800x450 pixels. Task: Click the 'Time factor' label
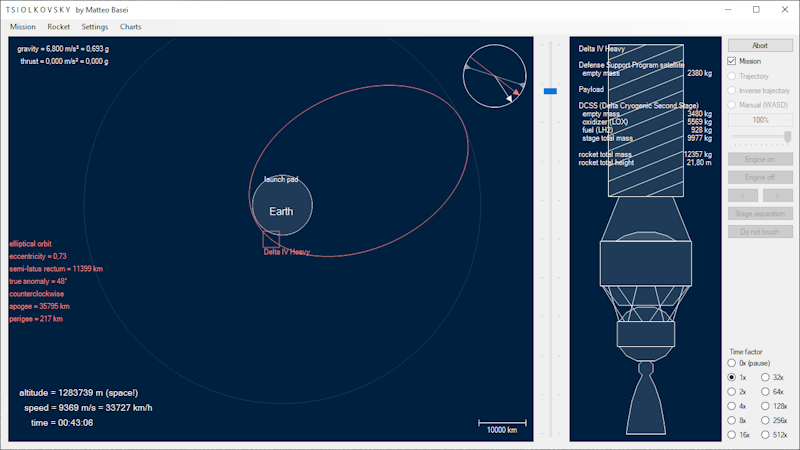coord(746,352)
